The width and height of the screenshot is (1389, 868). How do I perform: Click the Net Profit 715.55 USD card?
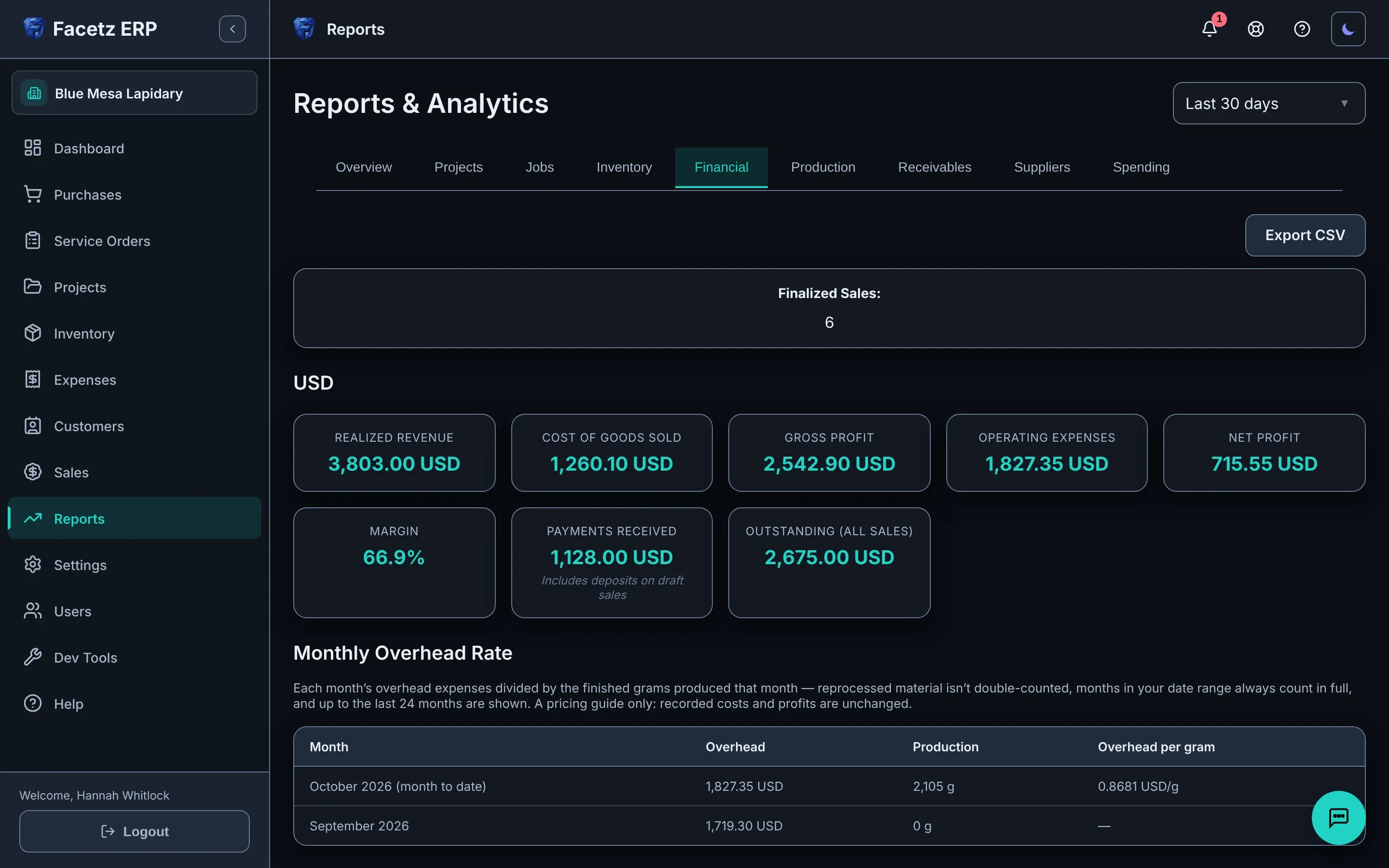point(1264,453)
